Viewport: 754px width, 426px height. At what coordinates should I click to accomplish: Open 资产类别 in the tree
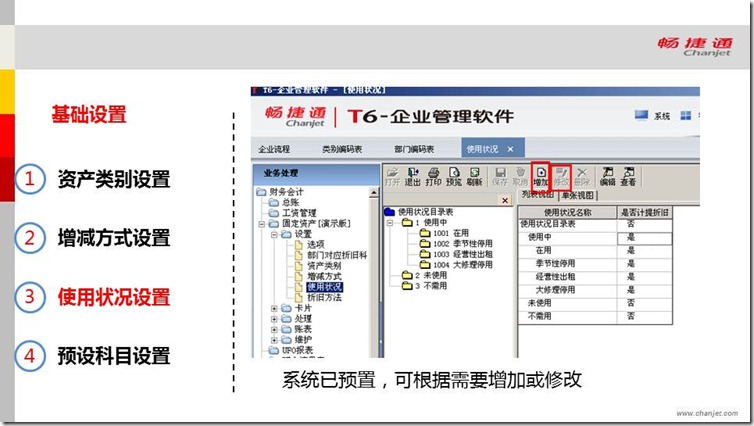point(325,266)
